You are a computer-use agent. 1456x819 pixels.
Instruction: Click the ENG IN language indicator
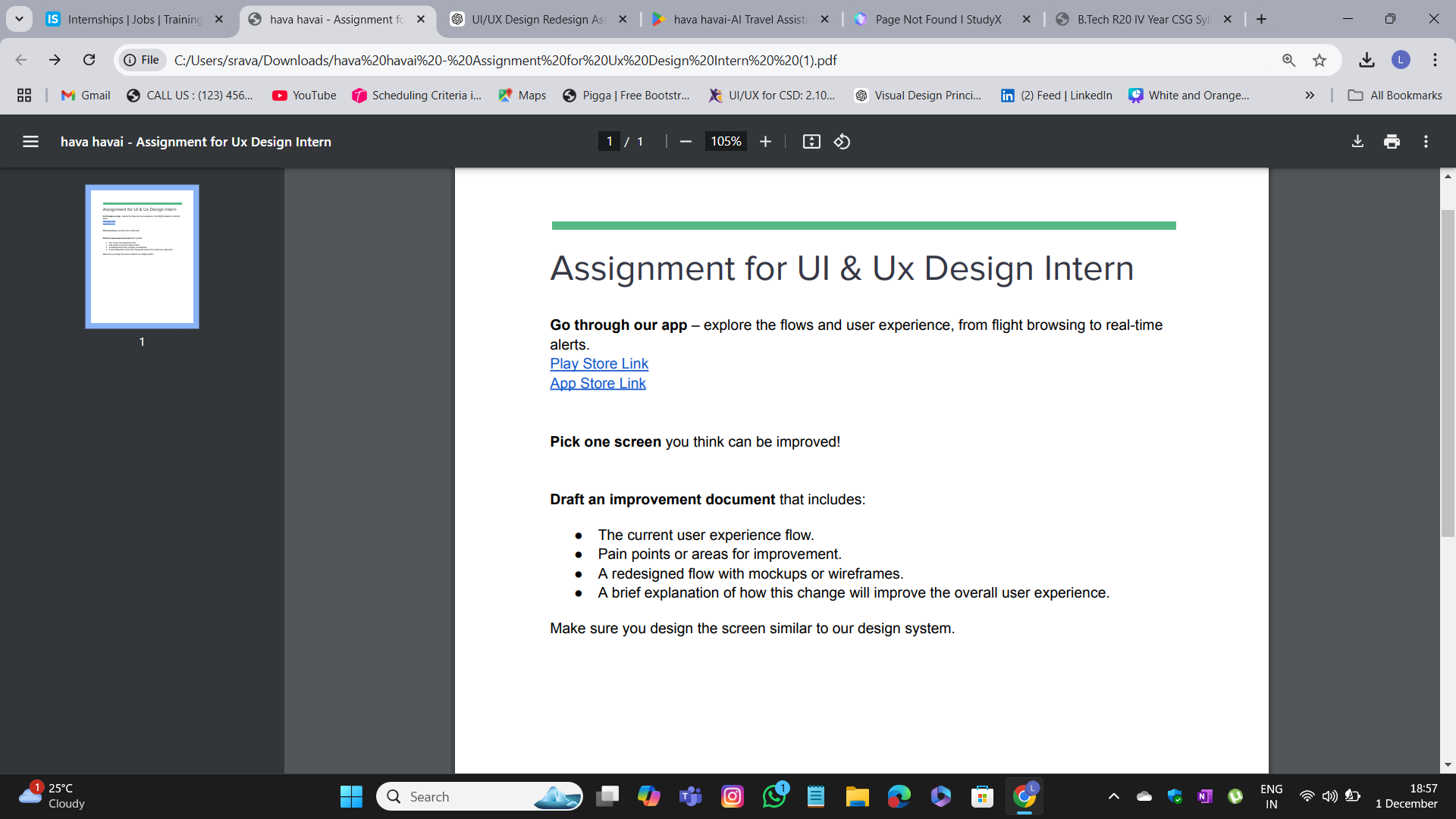click(1272, 796)
